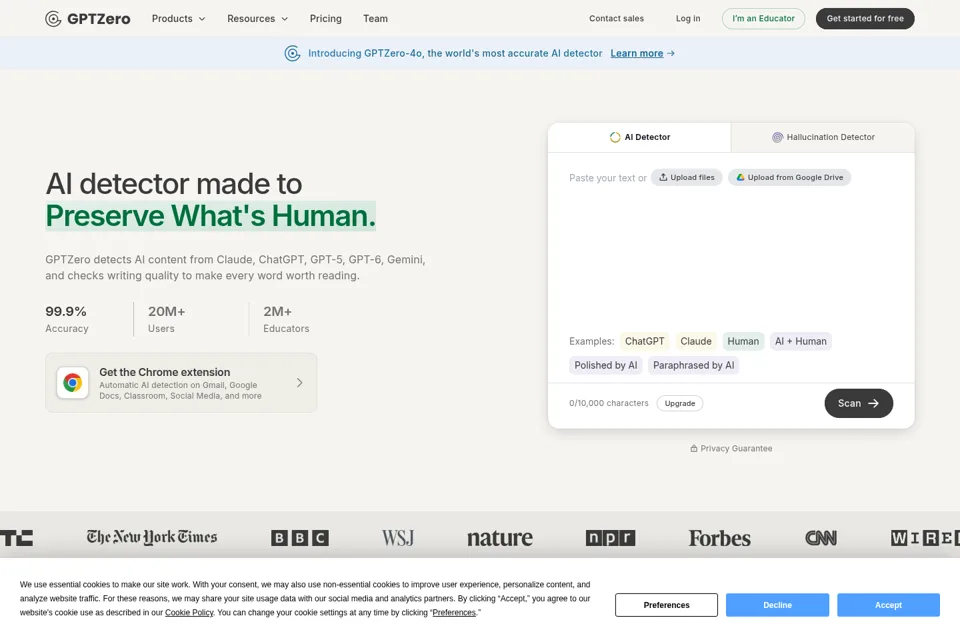The height and width of the screenshot is (640, 960).
Task: Click the 2M+ Educators stat
Action: coord(286,319)
